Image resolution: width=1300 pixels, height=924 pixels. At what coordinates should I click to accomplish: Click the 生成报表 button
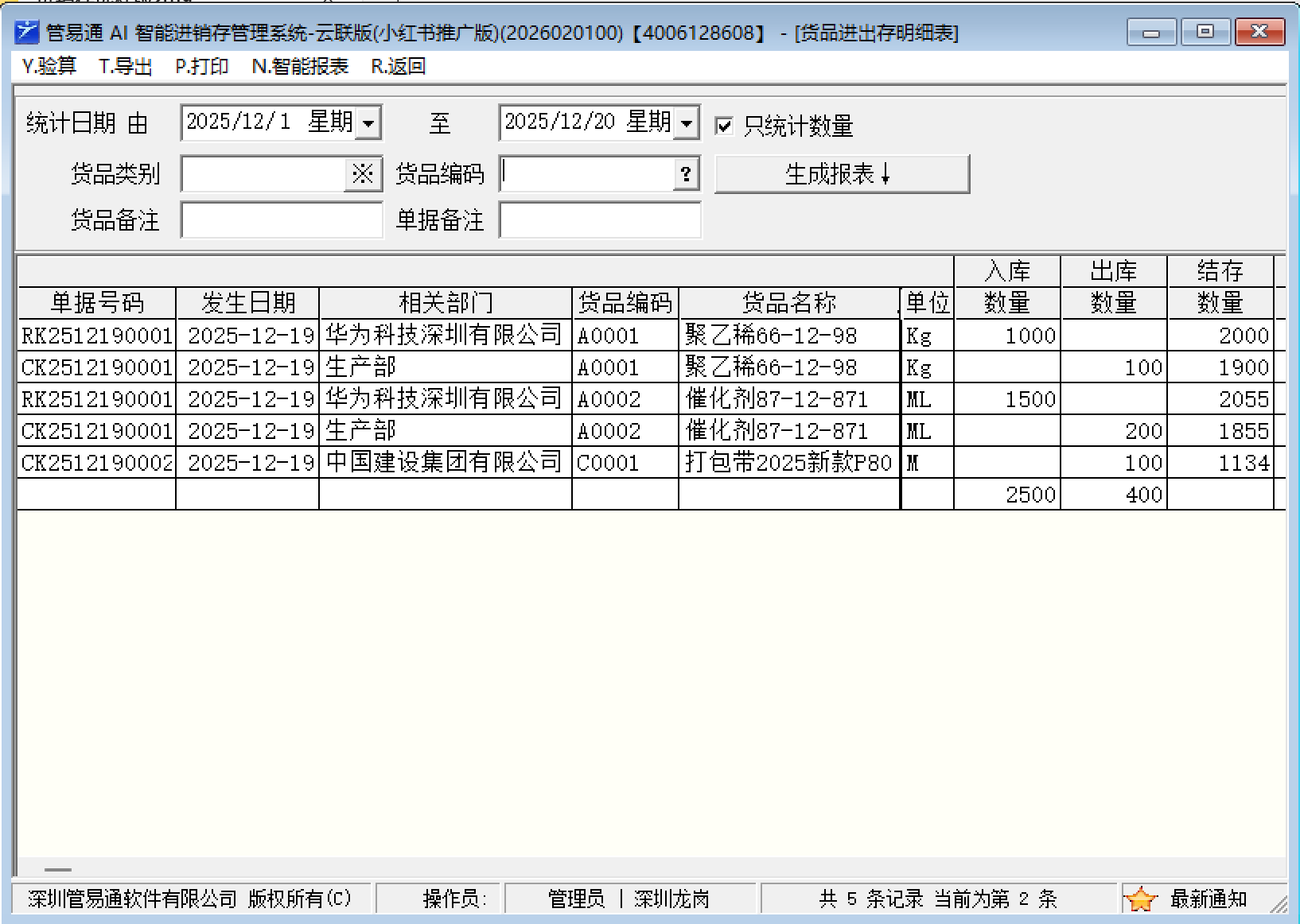[842, 174]
